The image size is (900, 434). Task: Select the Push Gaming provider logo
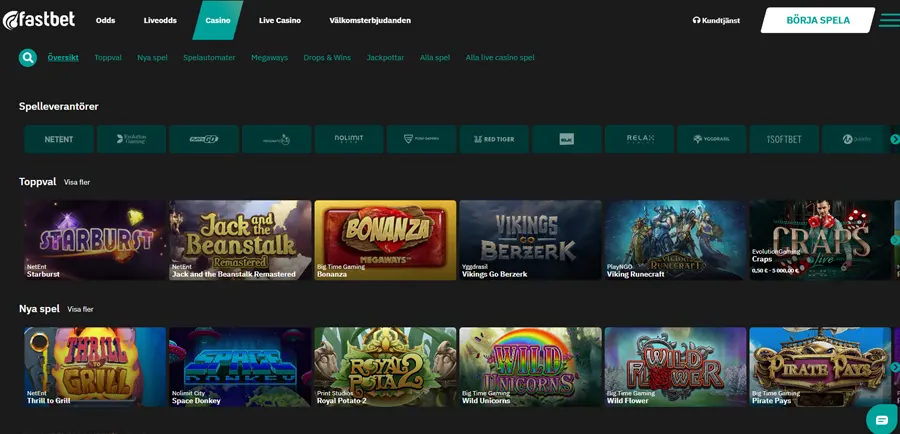click(x=421, y=139)
